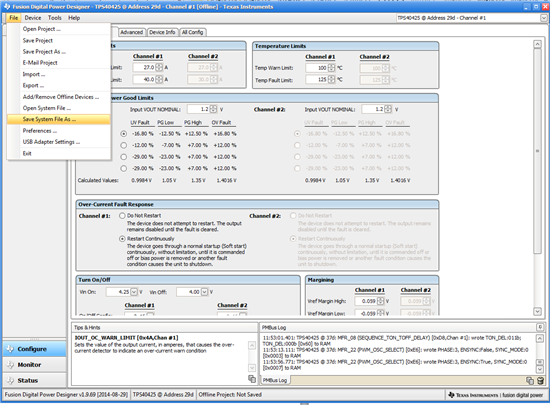Copy the Tips & Hints text icon
Screen dimensions: 550x405
251,379
